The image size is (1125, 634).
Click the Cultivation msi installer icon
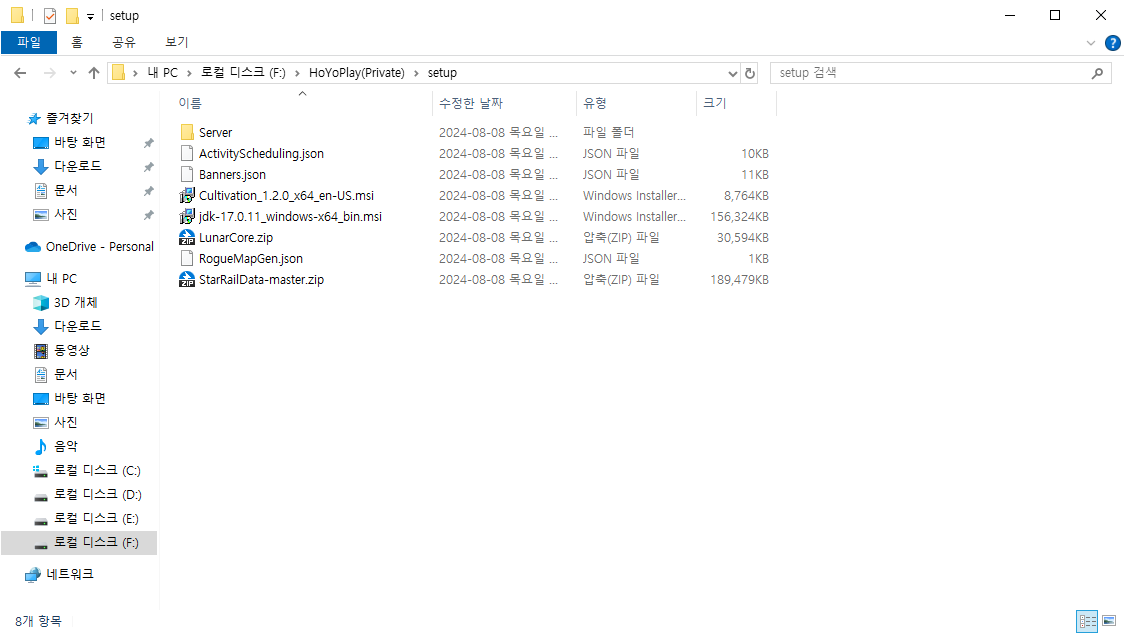[187, 195]
